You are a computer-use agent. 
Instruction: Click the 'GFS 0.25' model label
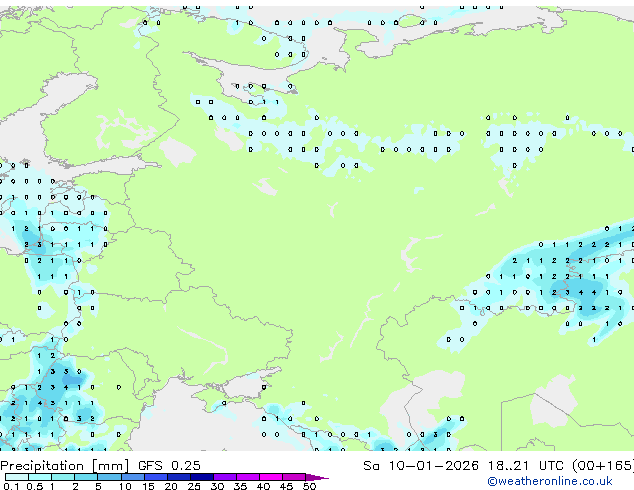click(169, 466)
